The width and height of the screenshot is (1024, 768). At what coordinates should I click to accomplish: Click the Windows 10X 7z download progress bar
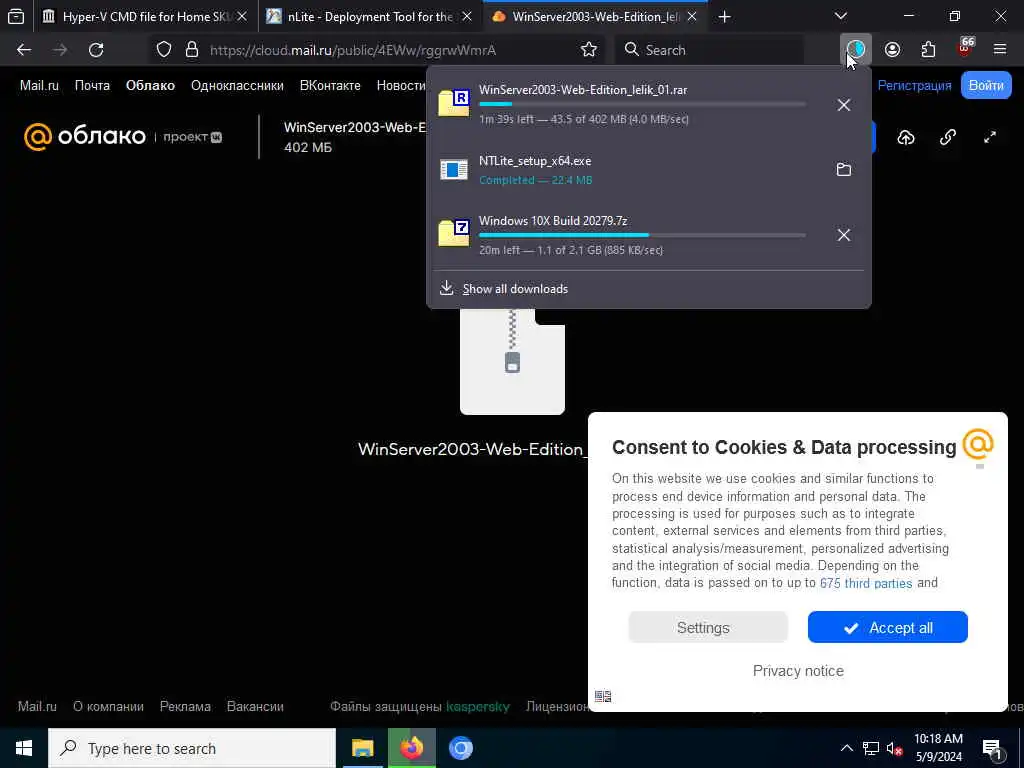coord(642,235)
